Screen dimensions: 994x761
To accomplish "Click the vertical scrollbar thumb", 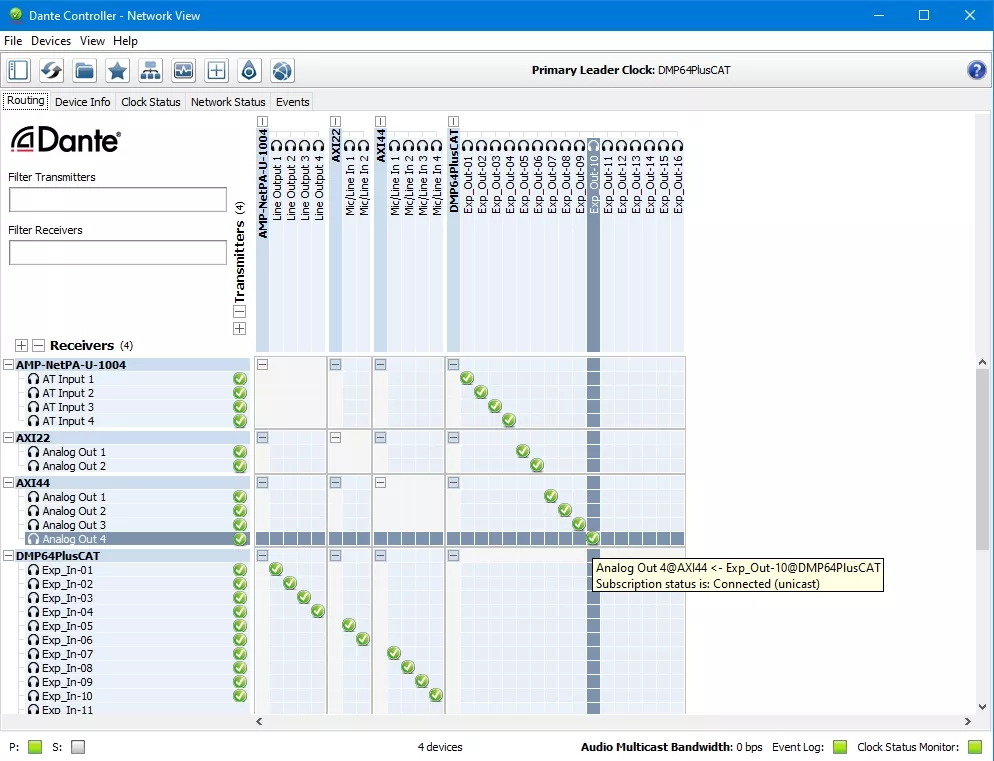I will tap(982, 459).
